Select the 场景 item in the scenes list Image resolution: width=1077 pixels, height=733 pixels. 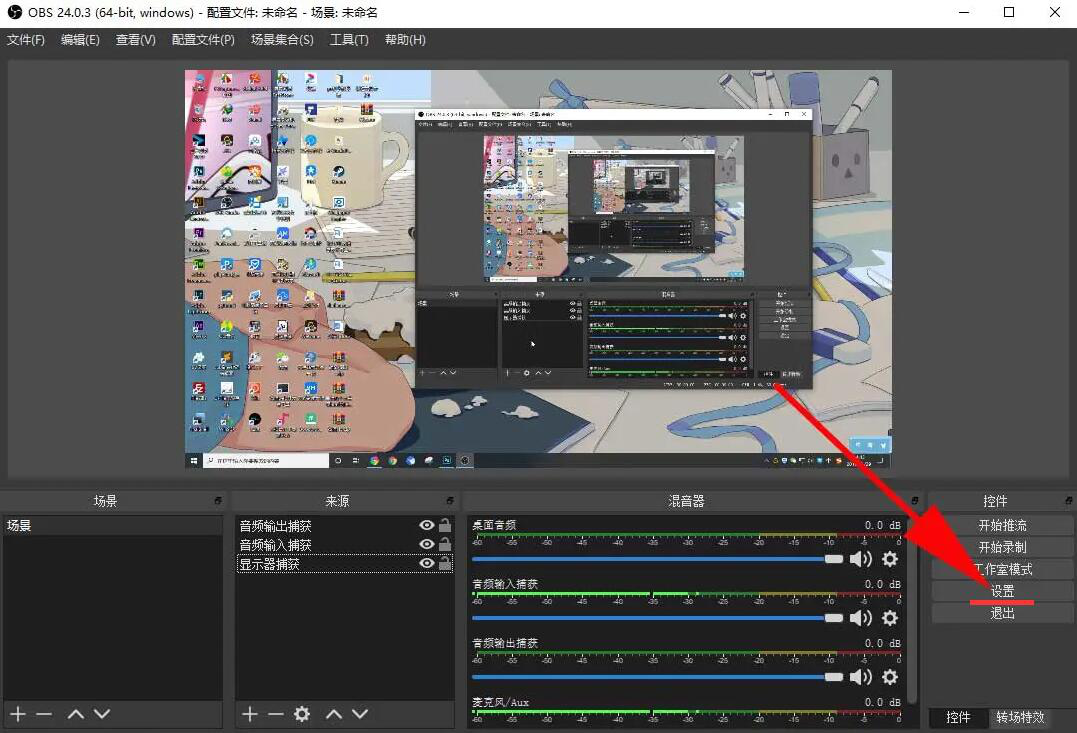pyautogui.click(x=20, y=525)
